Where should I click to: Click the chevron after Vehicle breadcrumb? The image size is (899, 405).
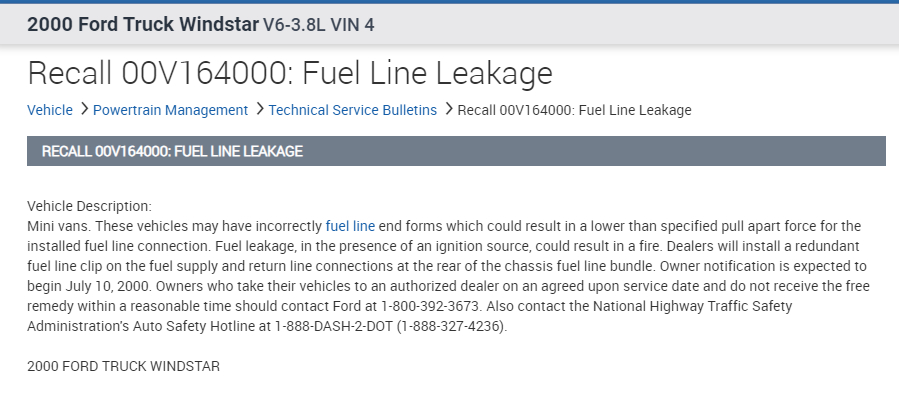click(83, 109)
